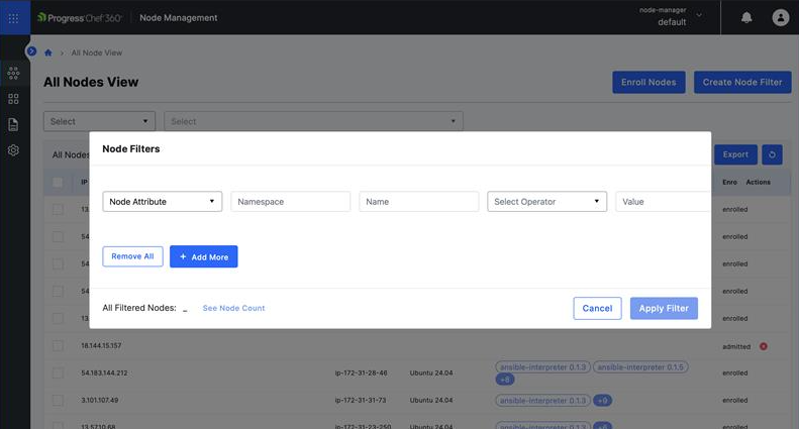Tick the checkbox for node 3.101.107.49
800x430 pixels.
pos(58,399)
